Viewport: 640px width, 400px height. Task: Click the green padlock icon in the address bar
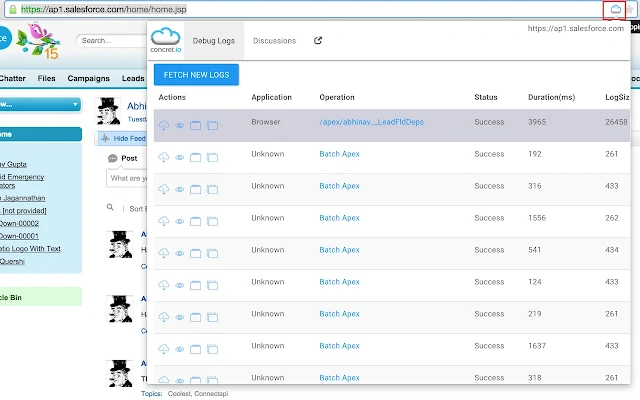[13, 9]
